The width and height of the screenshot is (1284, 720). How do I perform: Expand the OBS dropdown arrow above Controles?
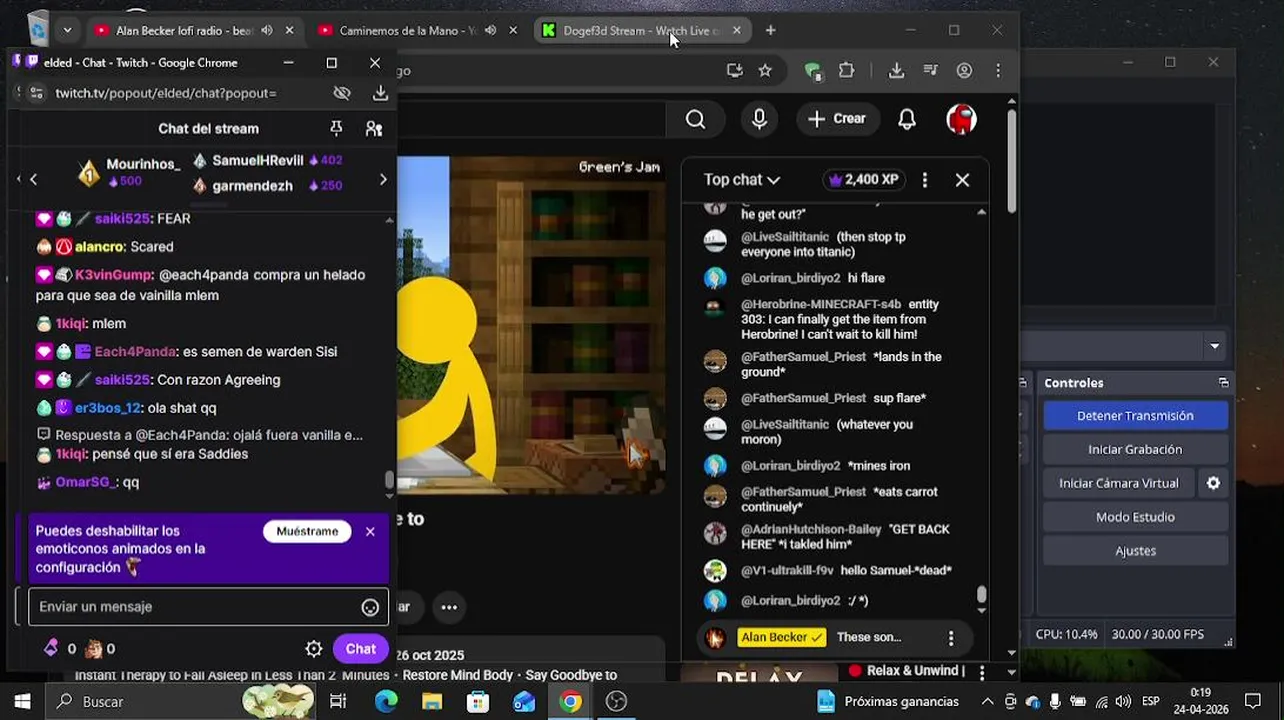pyautogui.click(x=1214, y=347)
